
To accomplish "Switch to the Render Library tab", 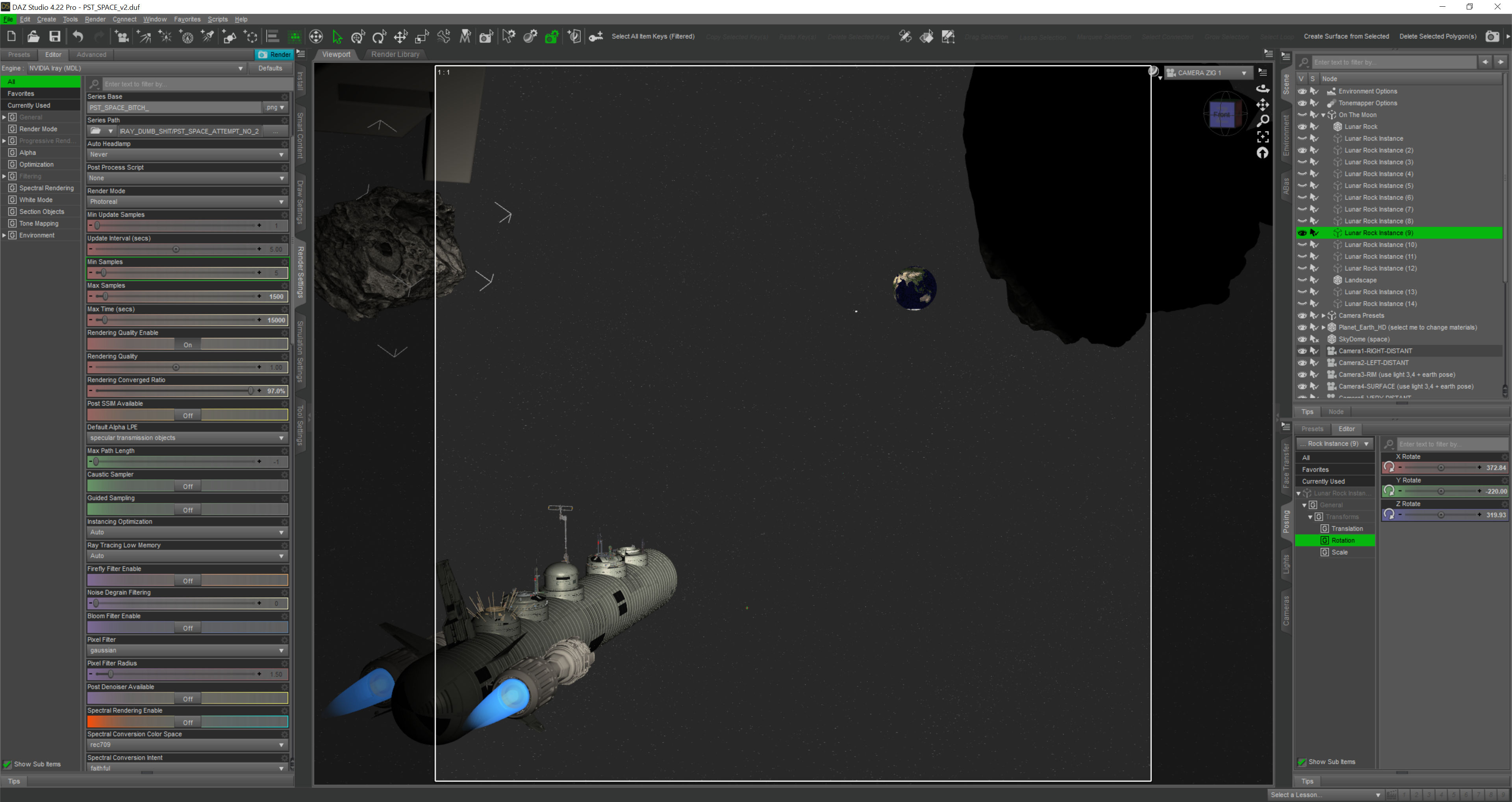I will pos(395,55).
